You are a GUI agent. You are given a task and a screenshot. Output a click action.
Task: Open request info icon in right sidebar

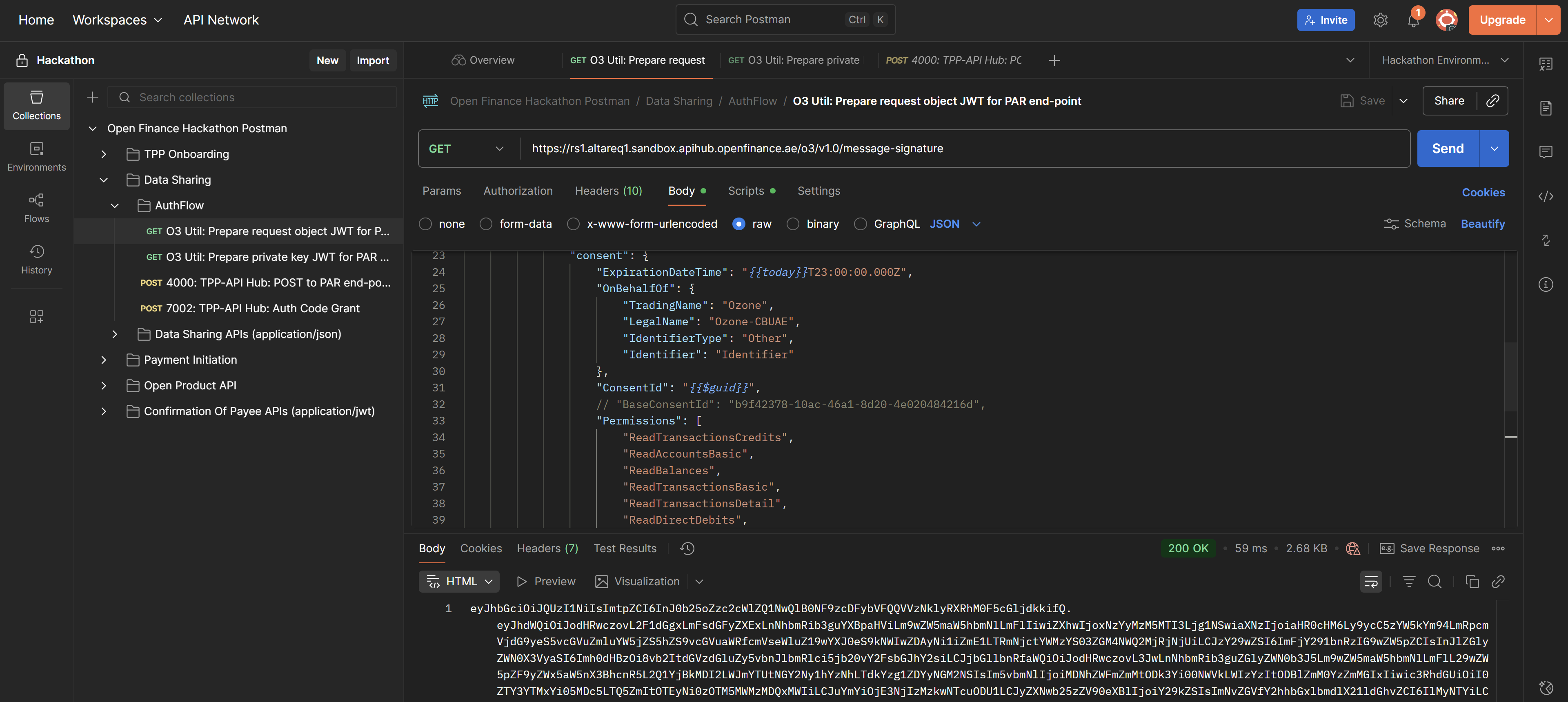click(x=1546, y=284)
